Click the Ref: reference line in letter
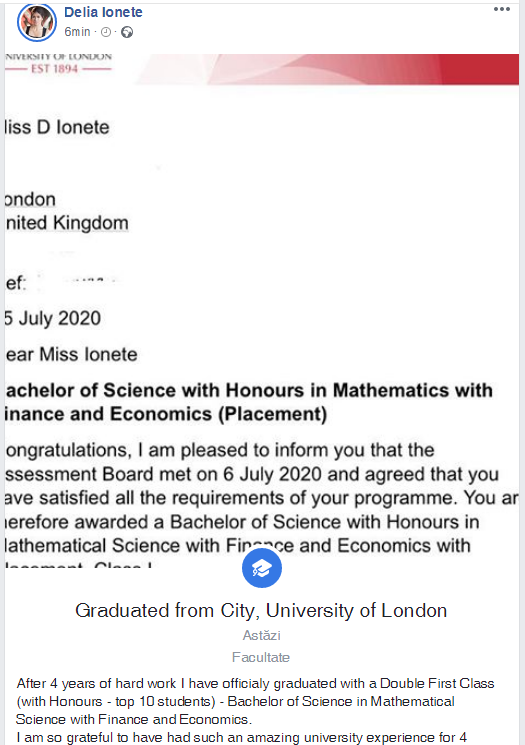The width and height of the screenshot is (525, 745). [62, 283]
